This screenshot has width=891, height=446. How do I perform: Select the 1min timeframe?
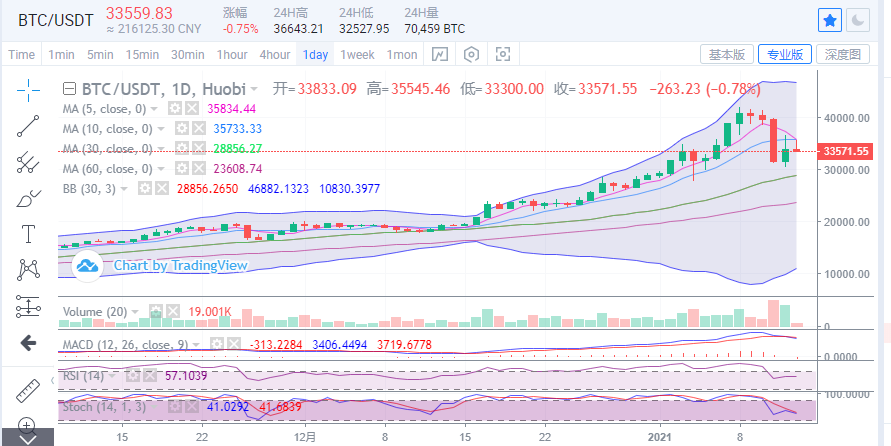click(x=61, y=55)
